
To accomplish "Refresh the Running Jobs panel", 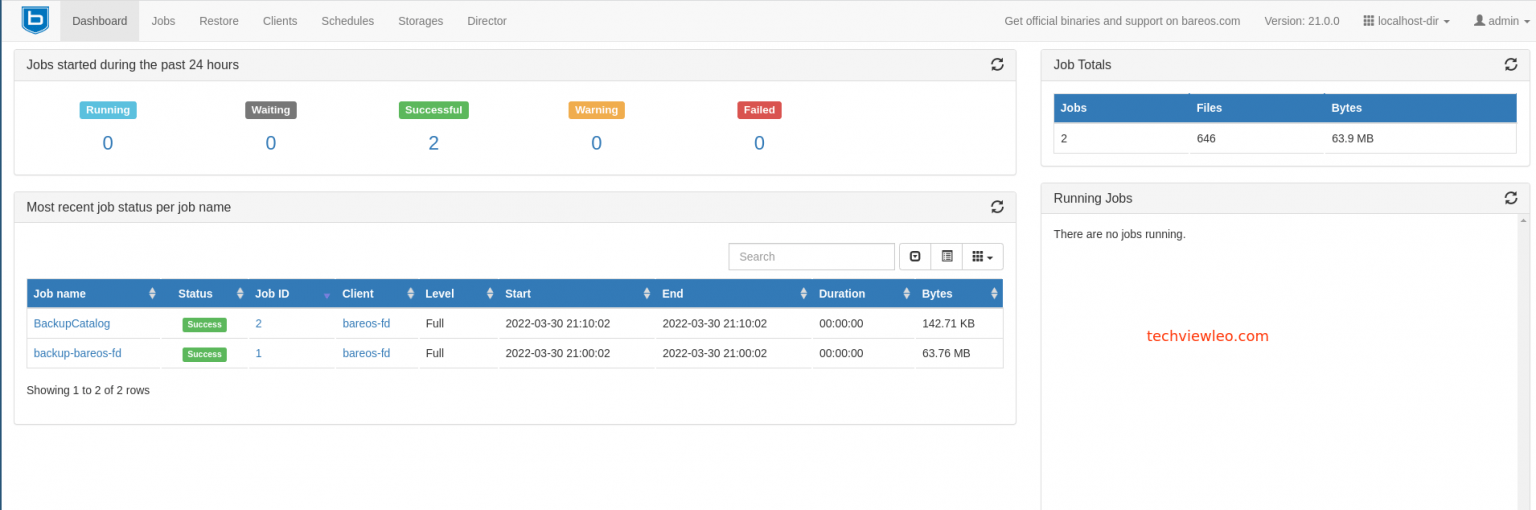I will click(1510, 198).
